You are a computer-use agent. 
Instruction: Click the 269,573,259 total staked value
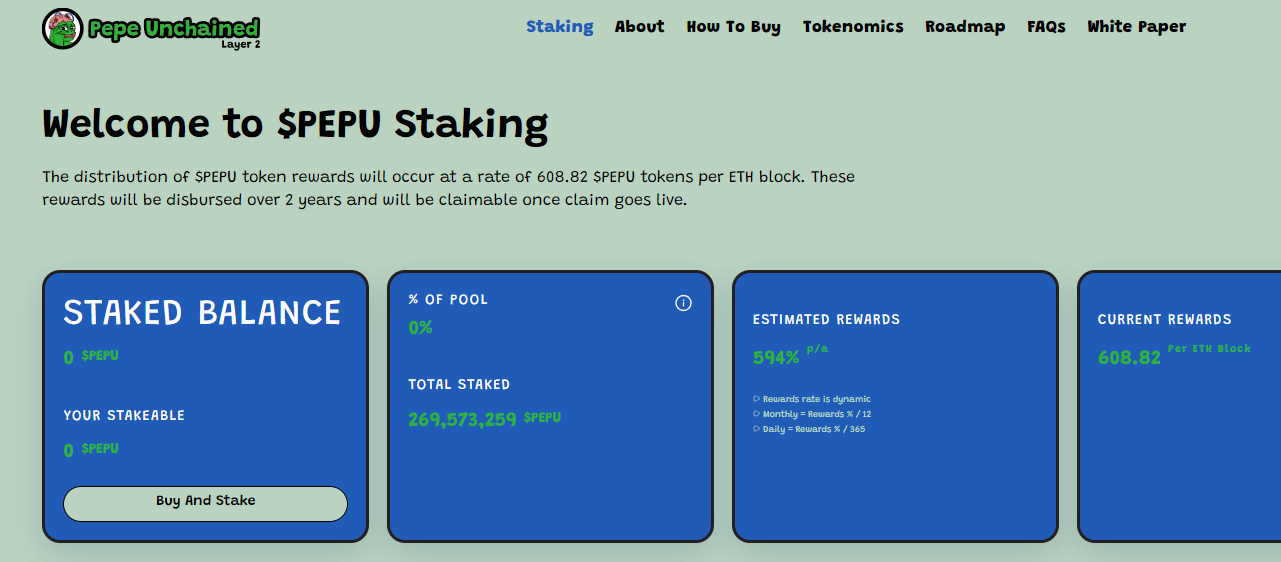[461, 420]
